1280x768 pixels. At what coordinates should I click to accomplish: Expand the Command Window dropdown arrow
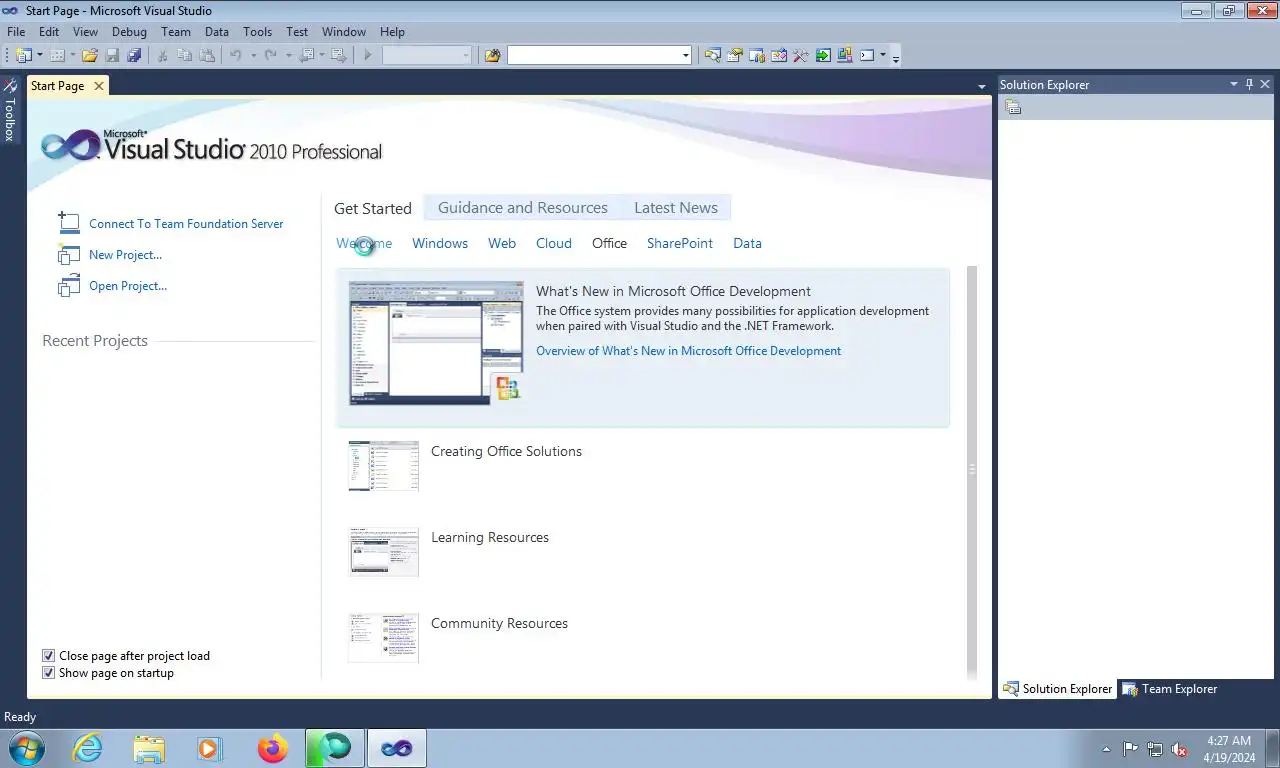[x=883, y=56]
